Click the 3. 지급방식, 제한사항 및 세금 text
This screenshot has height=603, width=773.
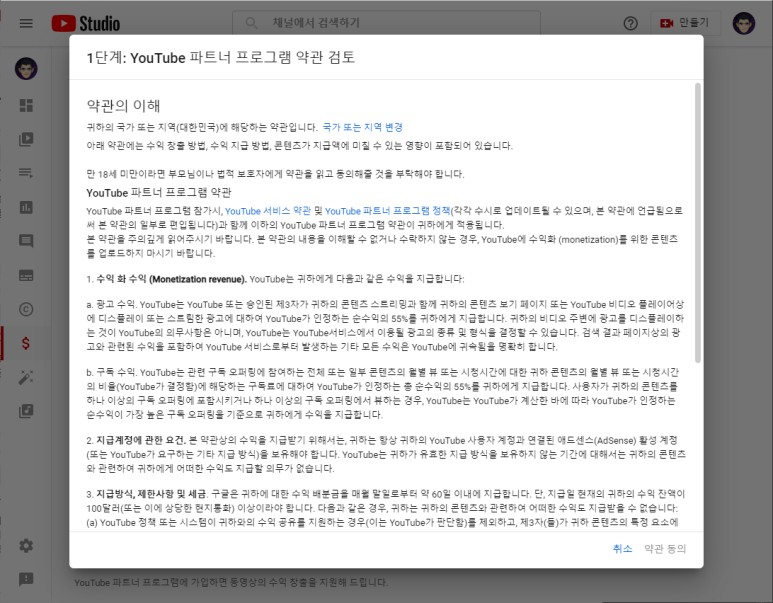[x=147, y=494]
